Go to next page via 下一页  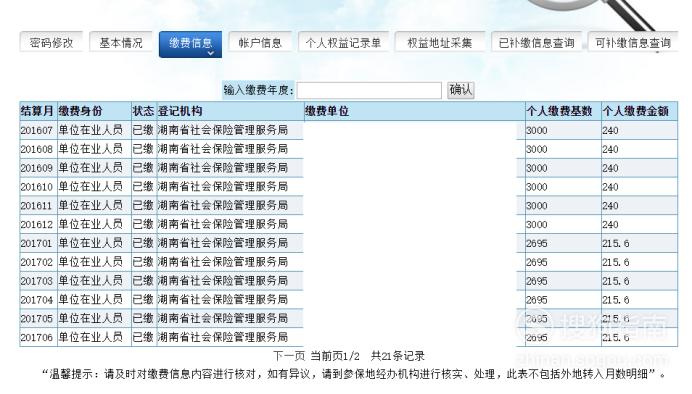tap(289, 356)
